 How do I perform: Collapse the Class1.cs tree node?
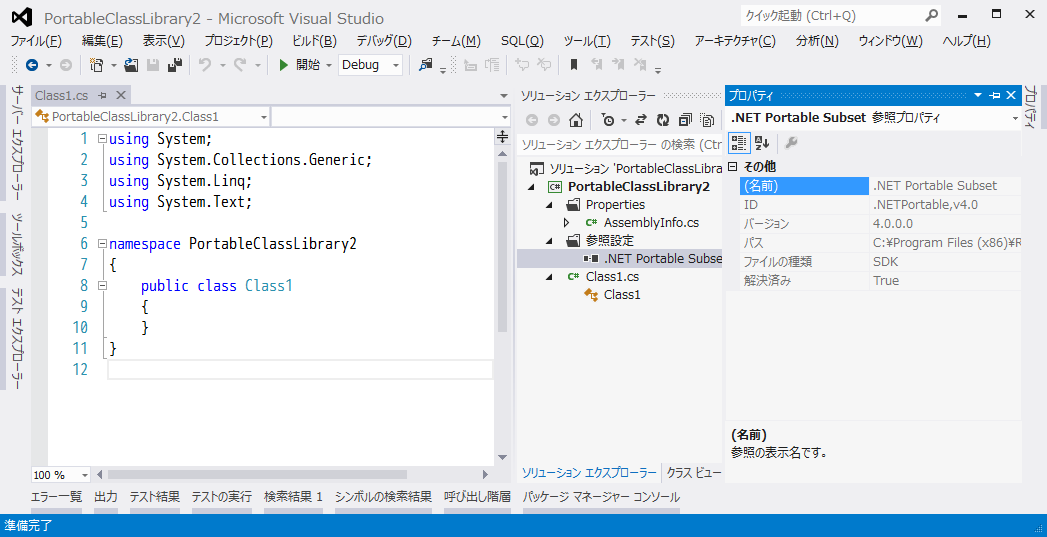[x=549, y=277]
